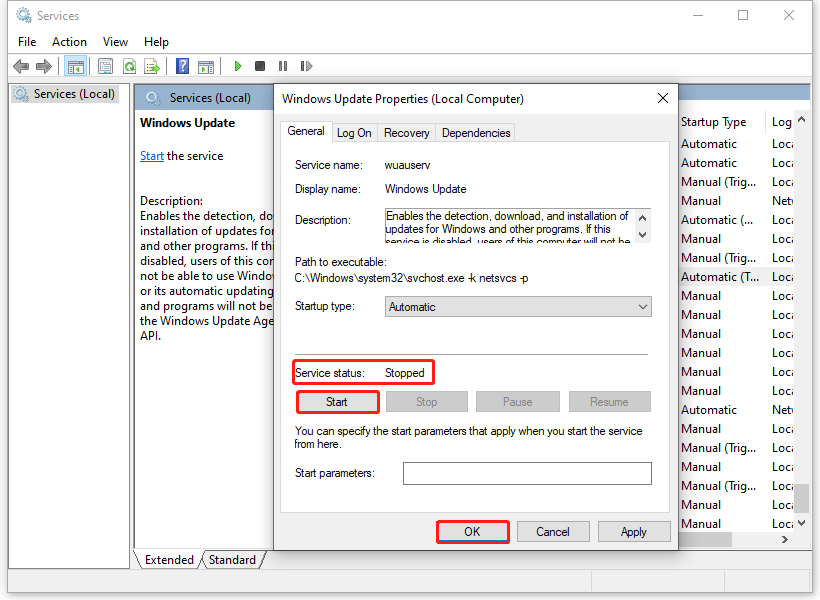Close the Services window

(x=789, y=16)
